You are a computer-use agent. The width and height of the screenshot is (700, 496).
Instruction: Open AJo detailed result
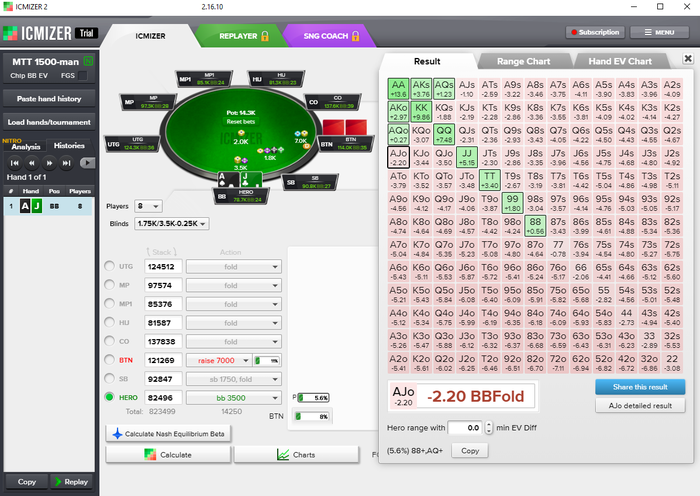point(640,405)
